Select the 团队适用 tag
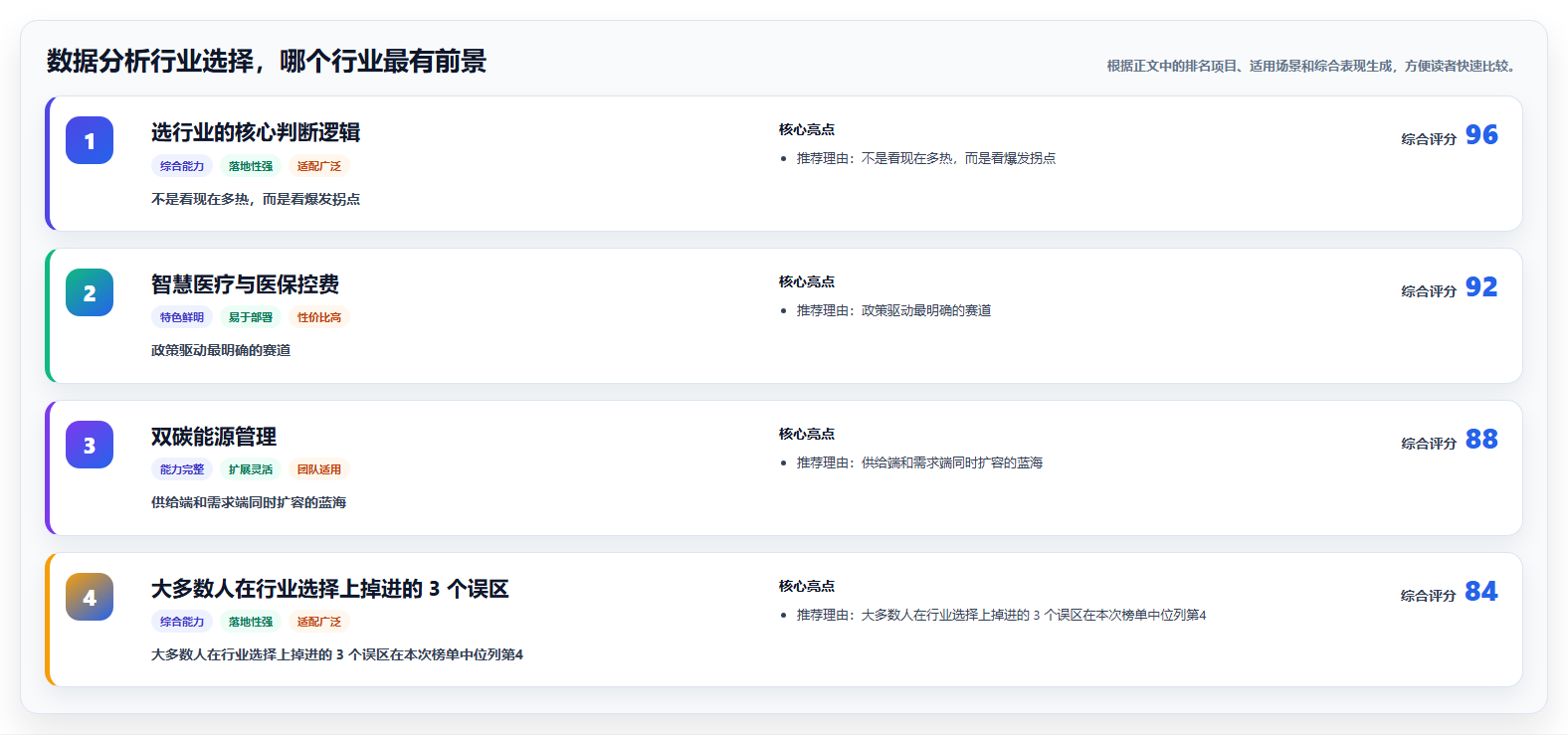This screenshot has height=735, width=1568. click(319, 469)
